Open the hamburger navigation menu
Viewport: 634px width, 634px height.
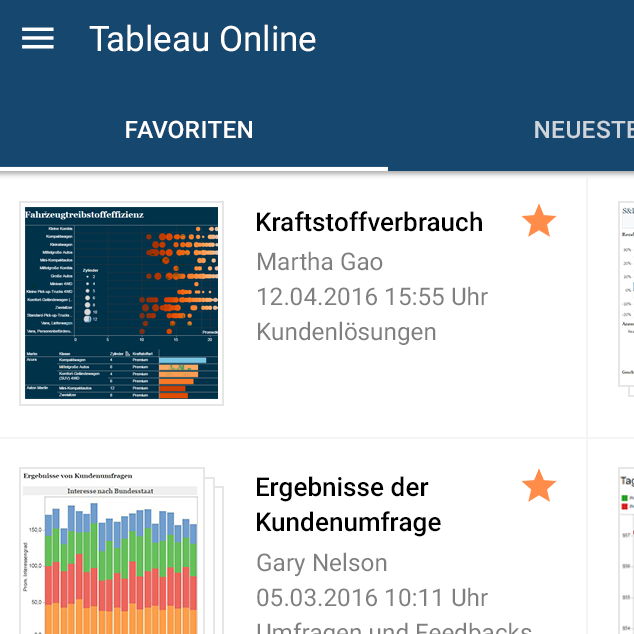(38, 39)
